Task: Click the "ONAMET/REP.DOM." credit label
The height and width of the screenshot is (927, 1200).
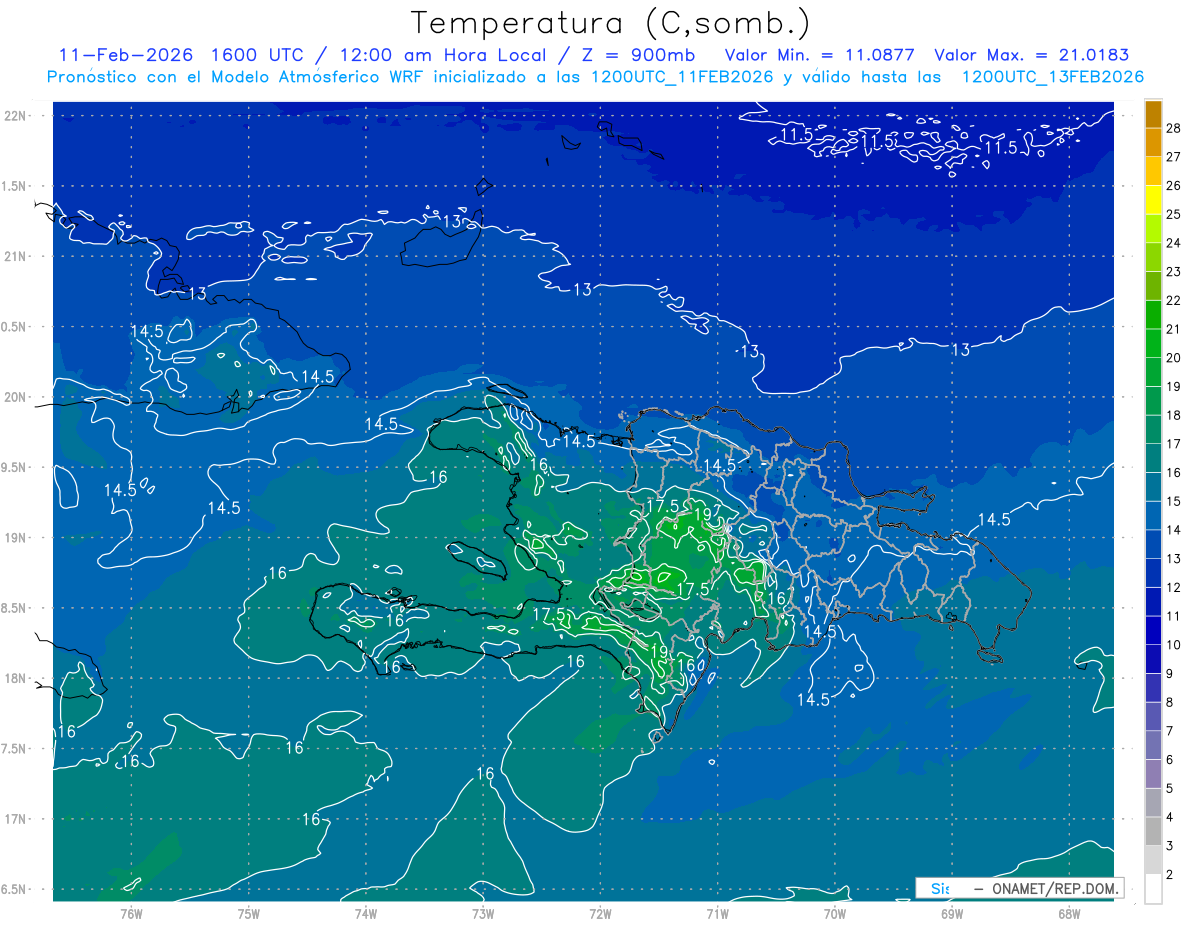Action: pyautogui.click(x=1054, y=888)
